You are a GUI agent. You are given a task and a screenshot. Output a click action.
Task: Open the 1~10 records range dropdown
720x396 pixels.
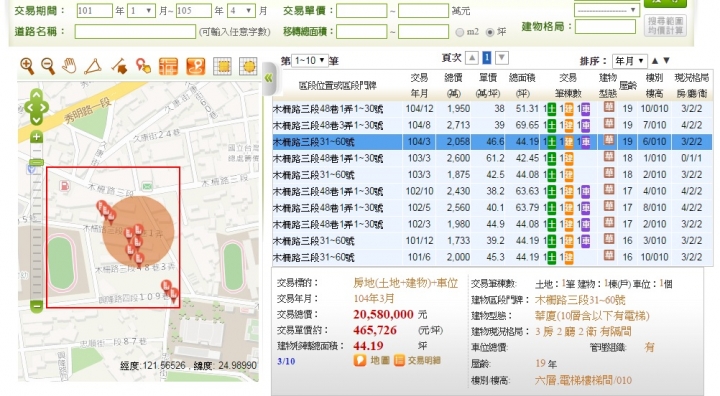[x=309, y=61]
